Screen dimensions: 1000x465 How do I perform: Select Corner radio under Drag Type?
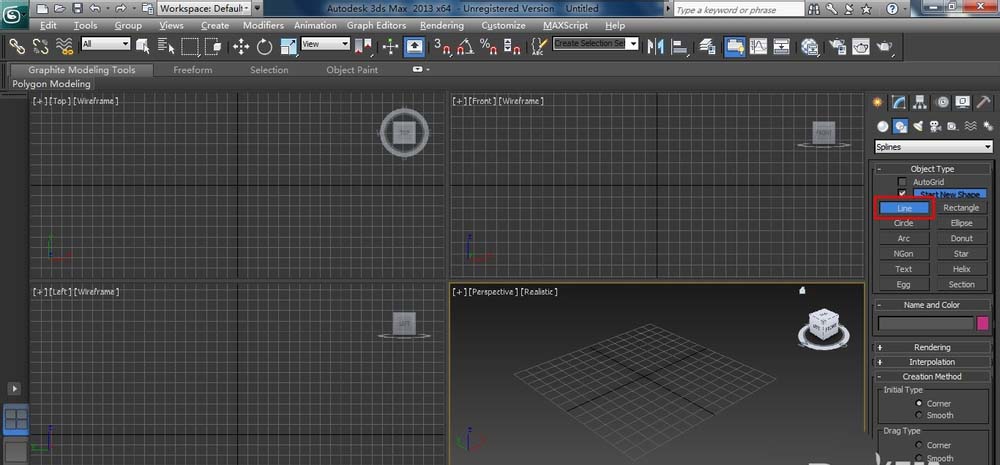(919, 445)
